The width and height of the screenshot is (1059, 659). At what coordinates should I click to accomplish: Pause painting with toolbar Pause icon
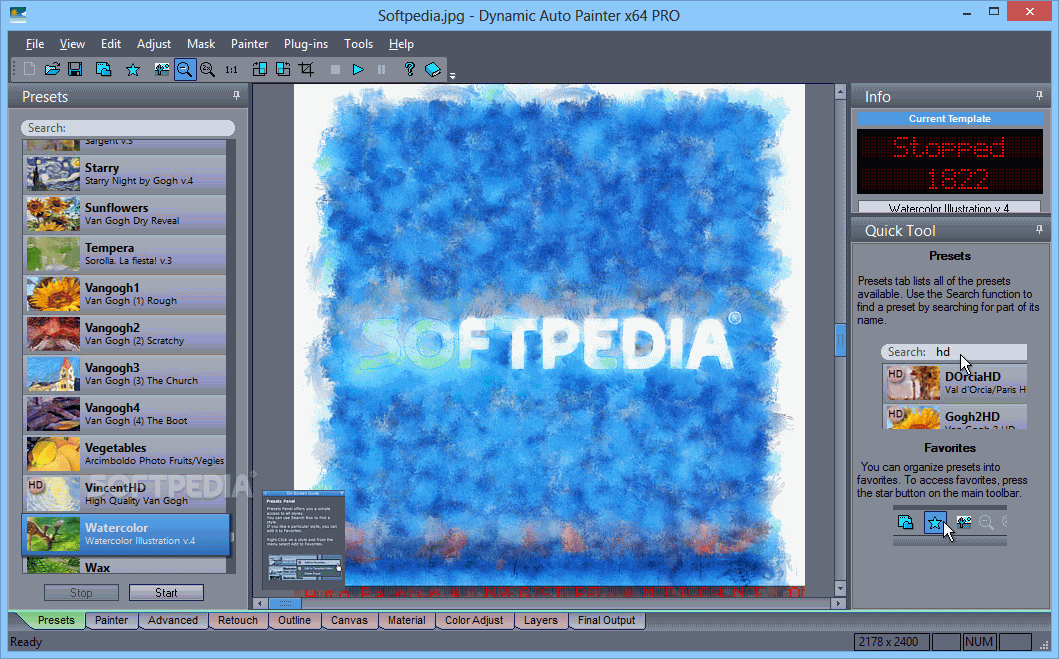(382, 69)
